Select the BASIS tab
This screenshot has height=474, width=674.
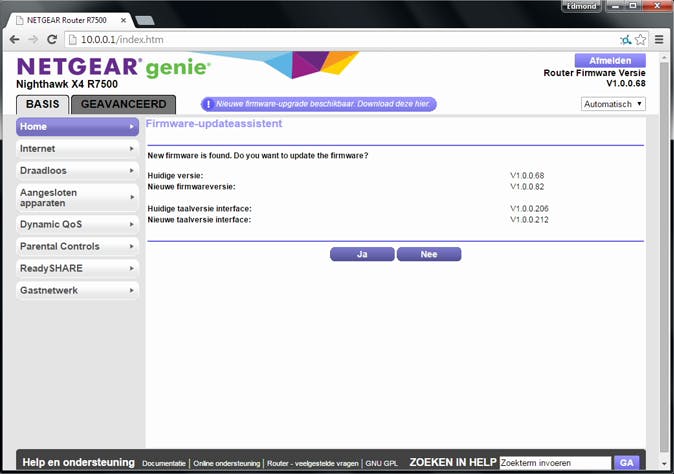42,104
